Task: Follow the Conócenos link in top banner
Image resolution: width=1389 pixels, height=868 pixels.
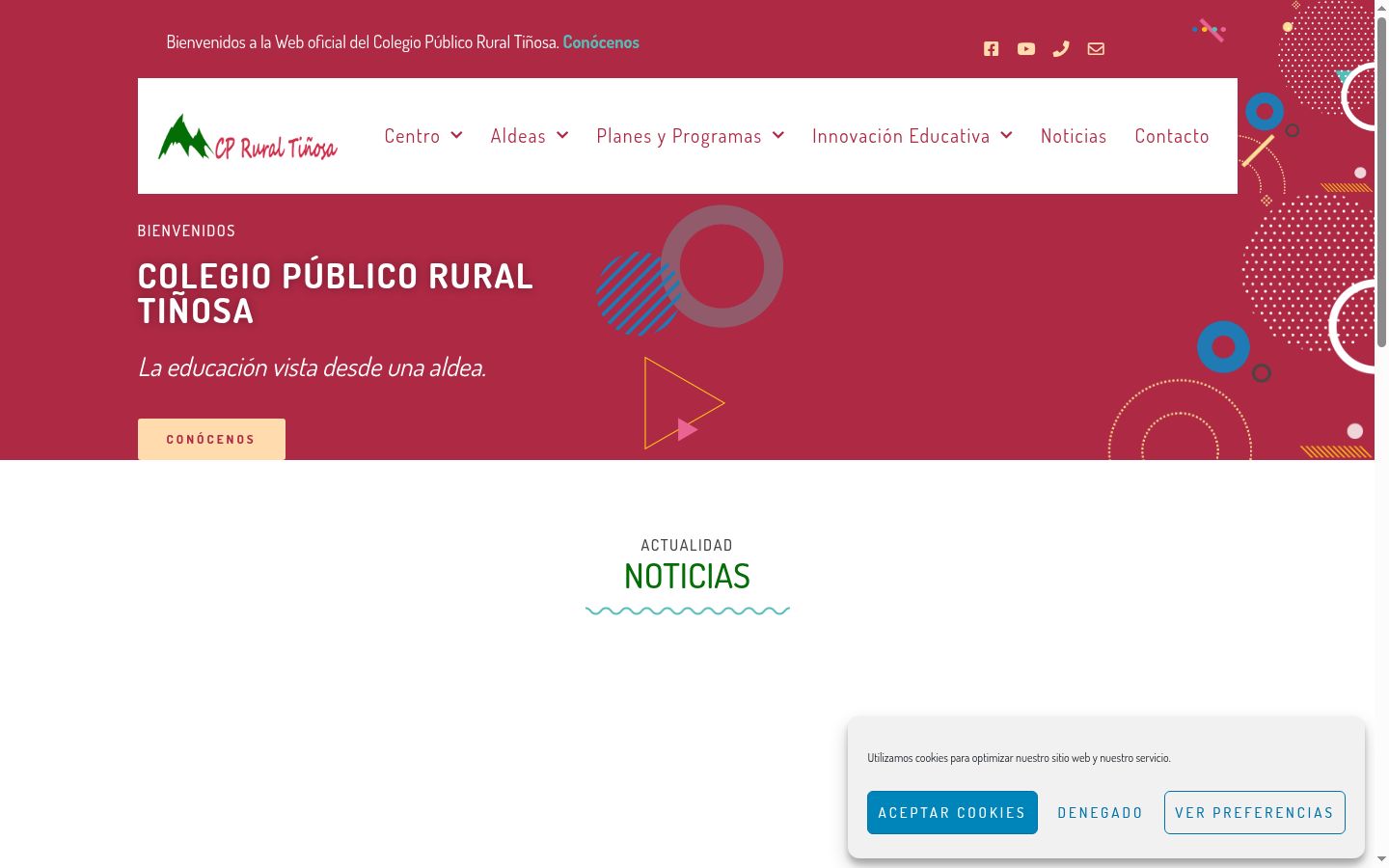Action: click(x=601, y=42)
